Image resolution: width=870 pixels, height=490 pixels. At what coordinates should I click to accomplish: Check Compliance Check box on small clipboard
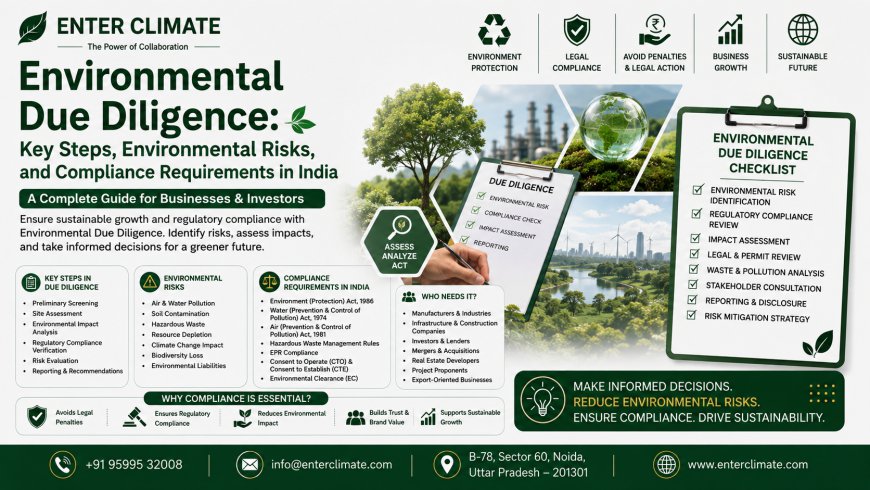coord(476,210)
